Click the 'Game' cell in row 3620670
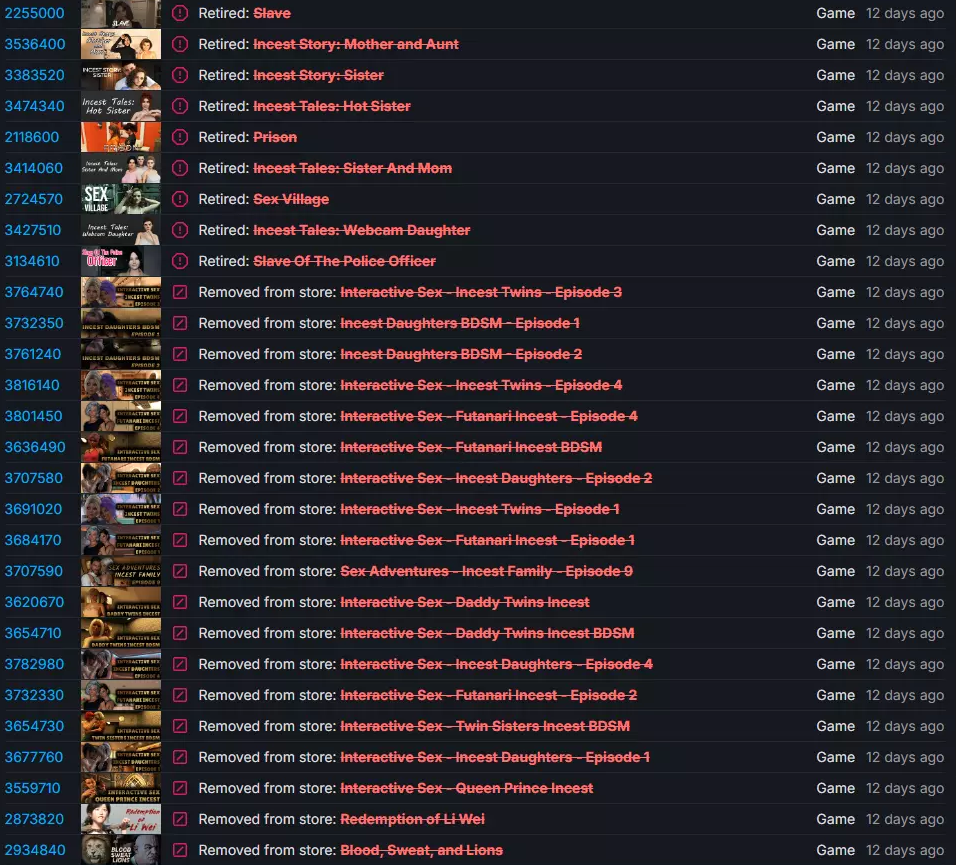 835,602
